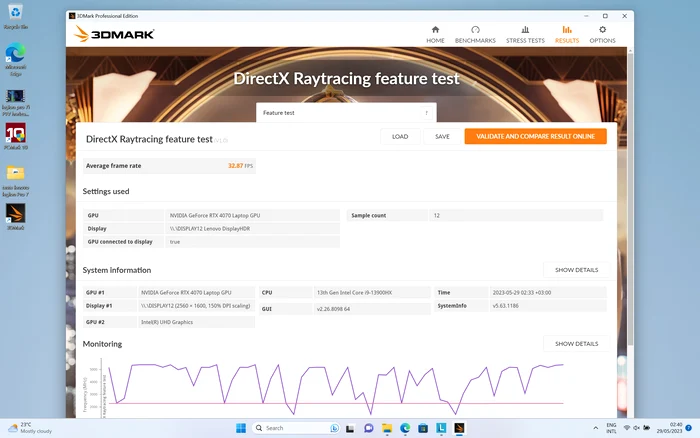
Task: Click the 13th Gen Intel Core i9-13900HX CPU value
Action: (372, 292)
